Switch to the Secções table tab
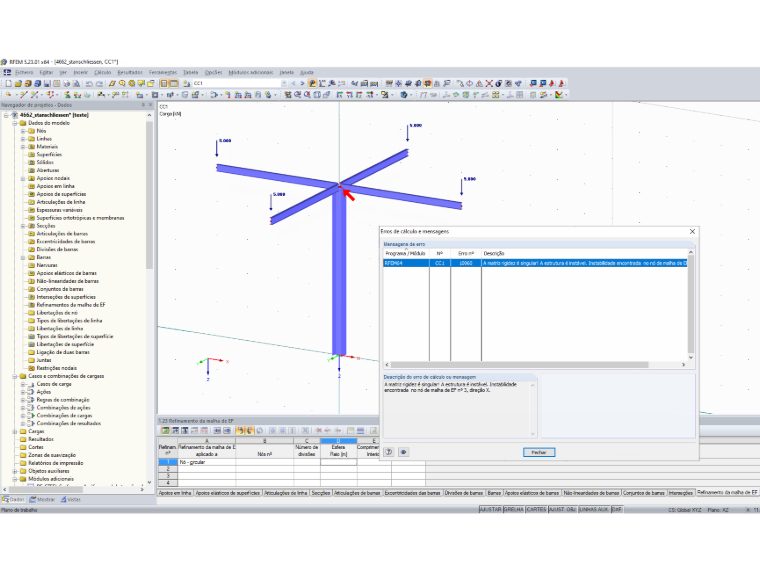Viewport: 760px width, 570px height. tap(321, 493)
